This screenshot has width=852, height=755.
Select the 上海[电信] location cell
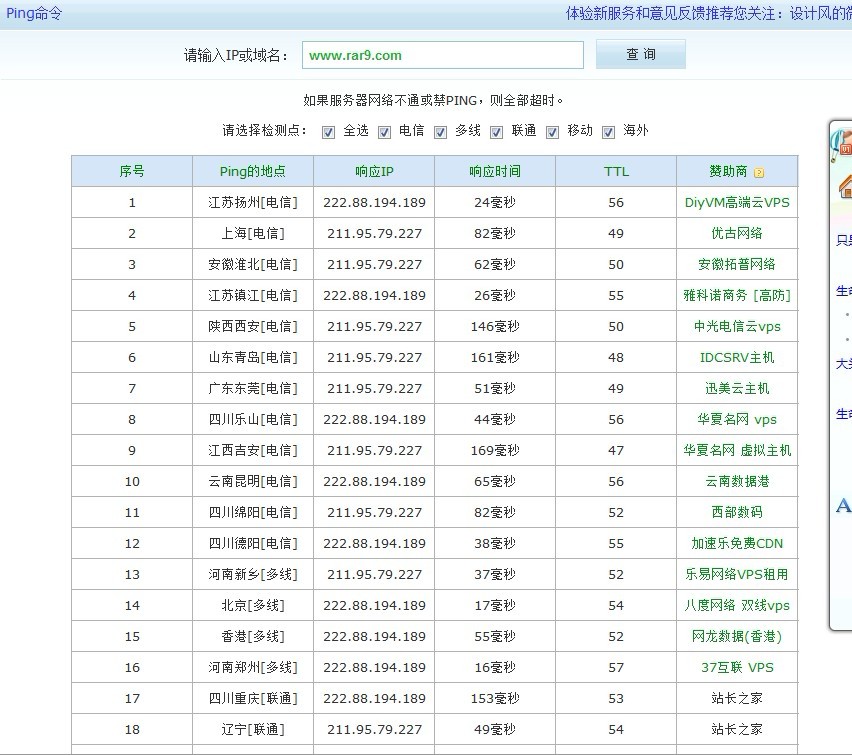coord(253,234)
